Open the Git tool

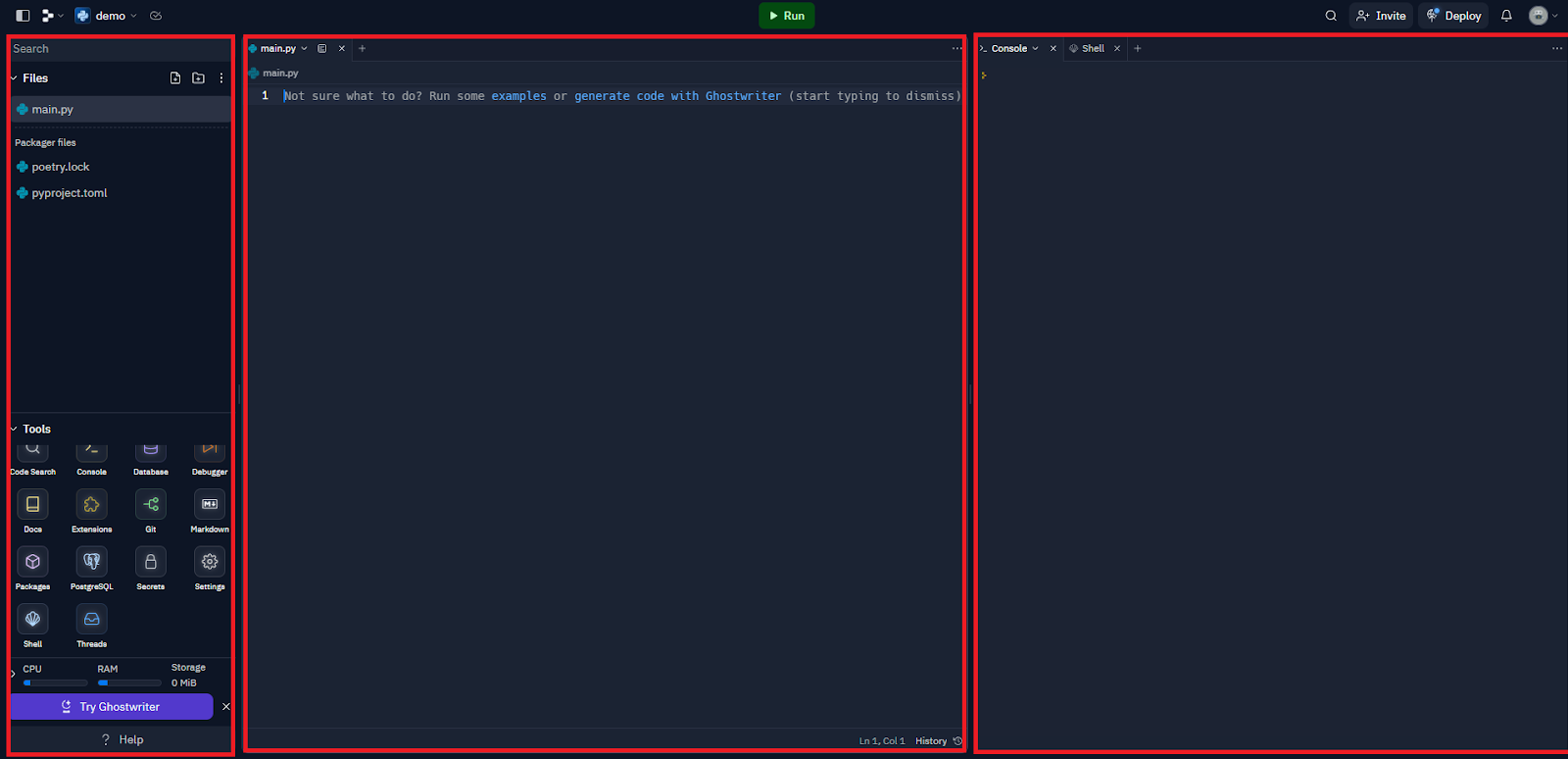click(150, 505)
